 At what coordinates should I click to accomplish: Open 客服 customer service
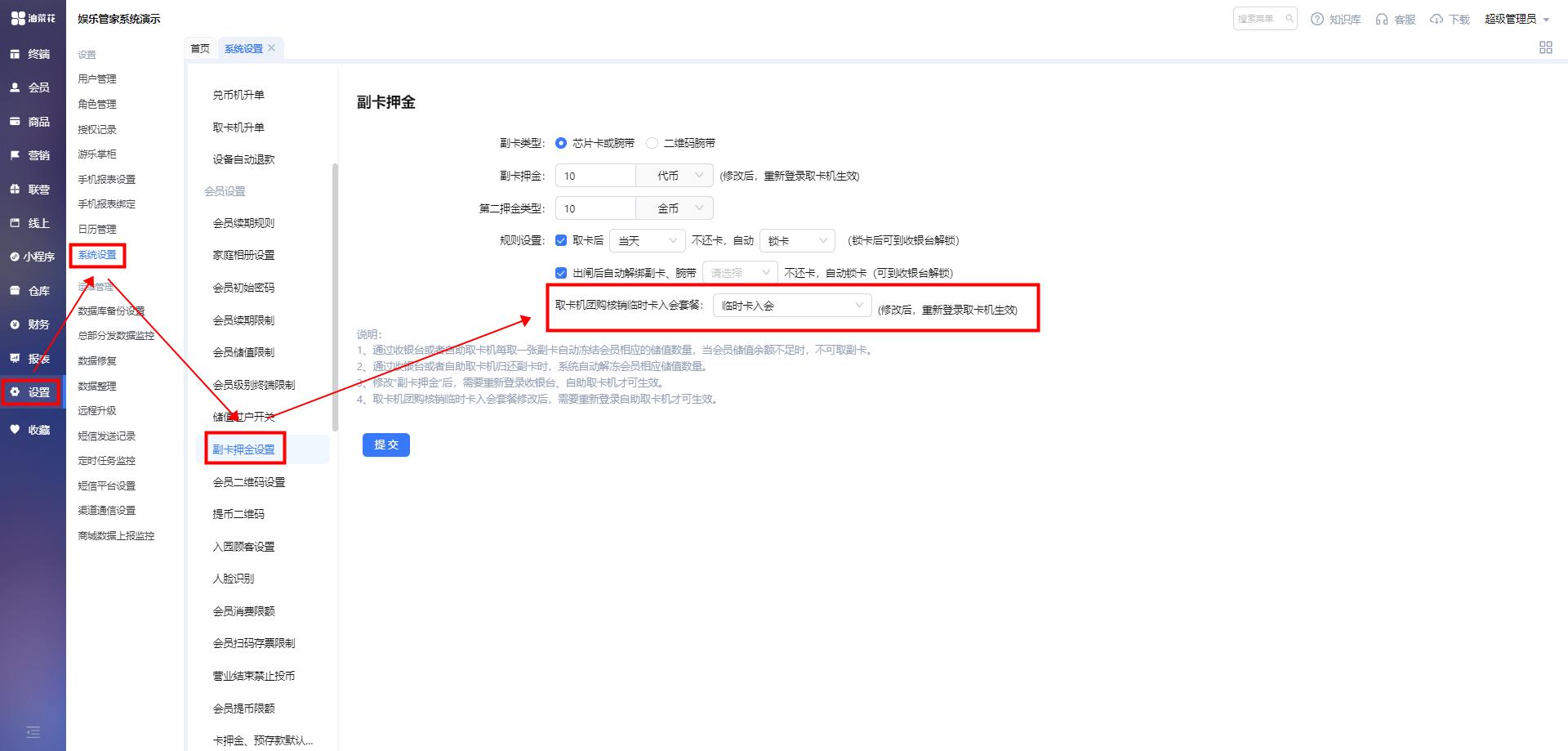tap(1396, 20)
